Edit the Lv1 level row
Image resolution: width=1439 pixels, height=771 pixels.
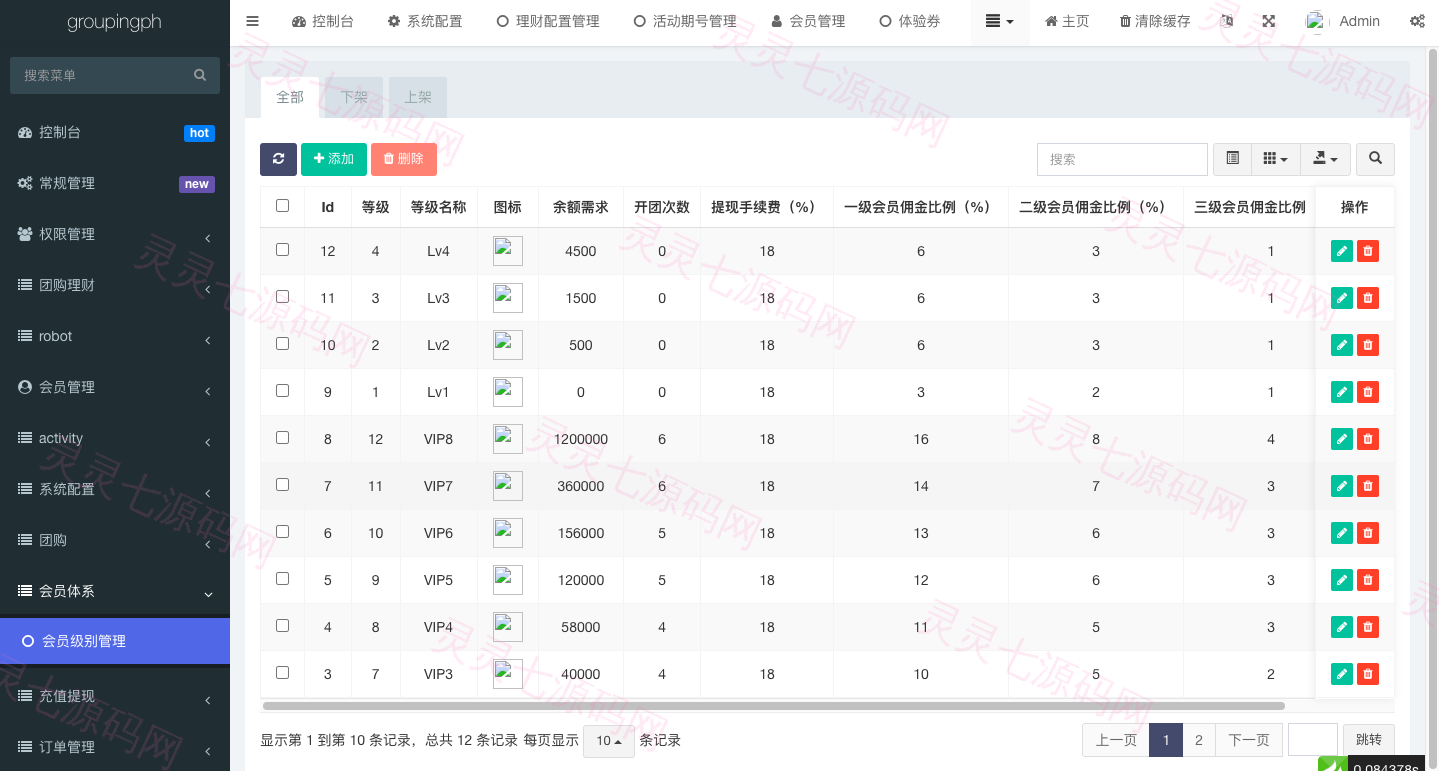(x=1342, y=392)
